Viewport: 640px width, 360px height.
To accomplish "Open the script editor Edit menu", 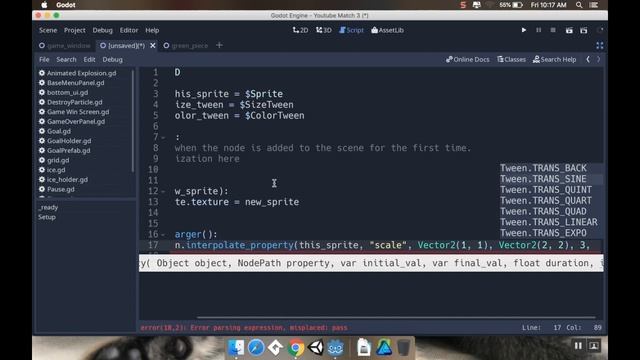I will point(89,60).
